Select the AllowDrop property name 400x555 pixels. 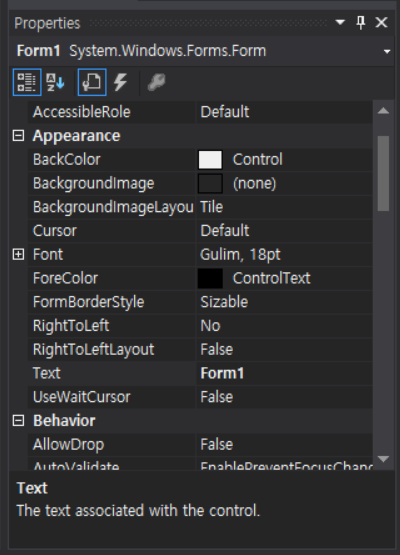pos(68,445)
